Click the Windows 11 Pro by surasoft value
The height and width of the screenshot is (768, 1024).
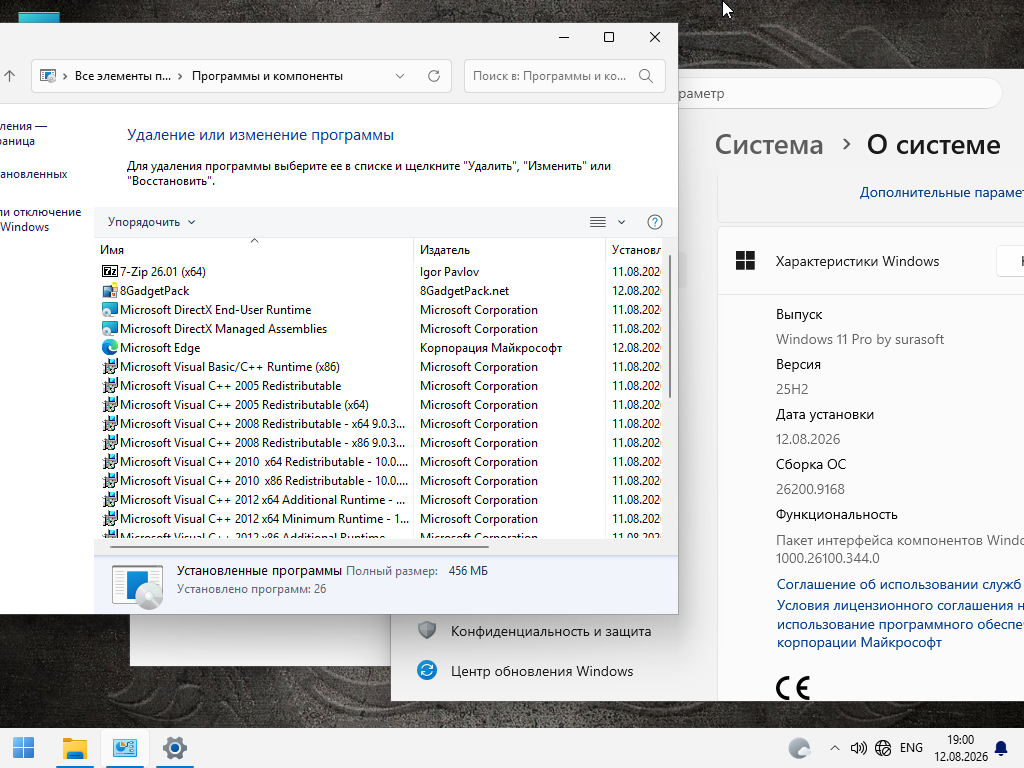coord(859,339)
